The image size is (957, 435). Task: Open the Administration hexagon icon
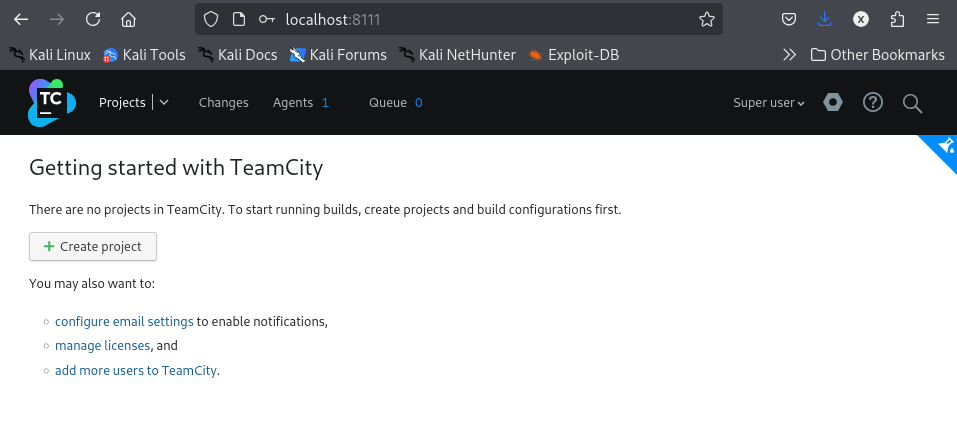pos(832,102)
